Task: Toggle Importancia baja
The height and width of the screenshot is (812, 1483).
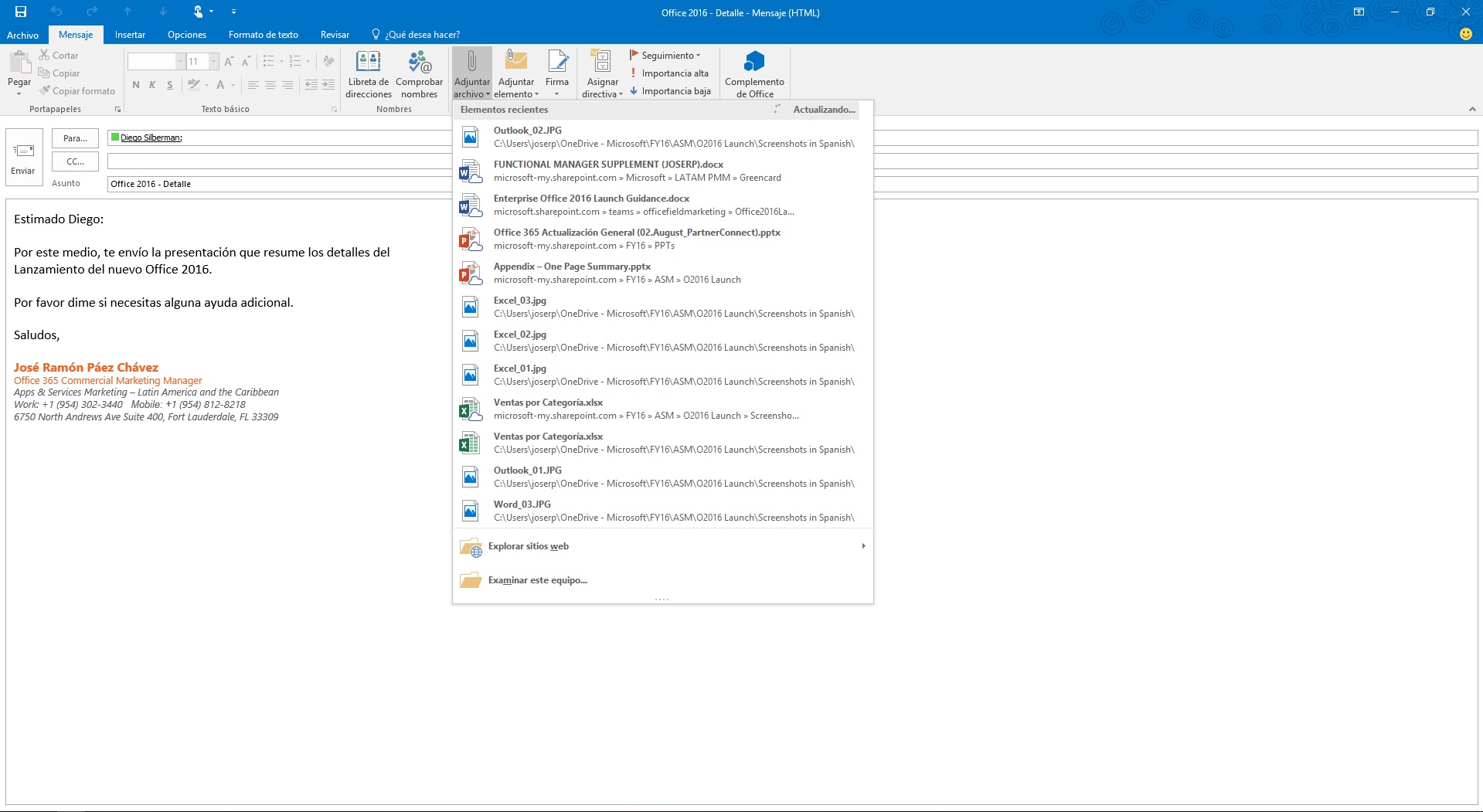Action: click(x=670, y=91)
